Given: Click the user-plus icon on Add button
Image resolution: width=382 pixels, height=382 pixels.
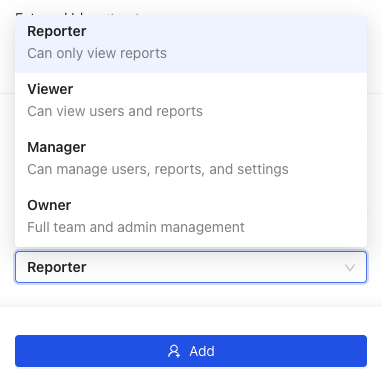Looking at the screenshot, I should tap(174, 351).
